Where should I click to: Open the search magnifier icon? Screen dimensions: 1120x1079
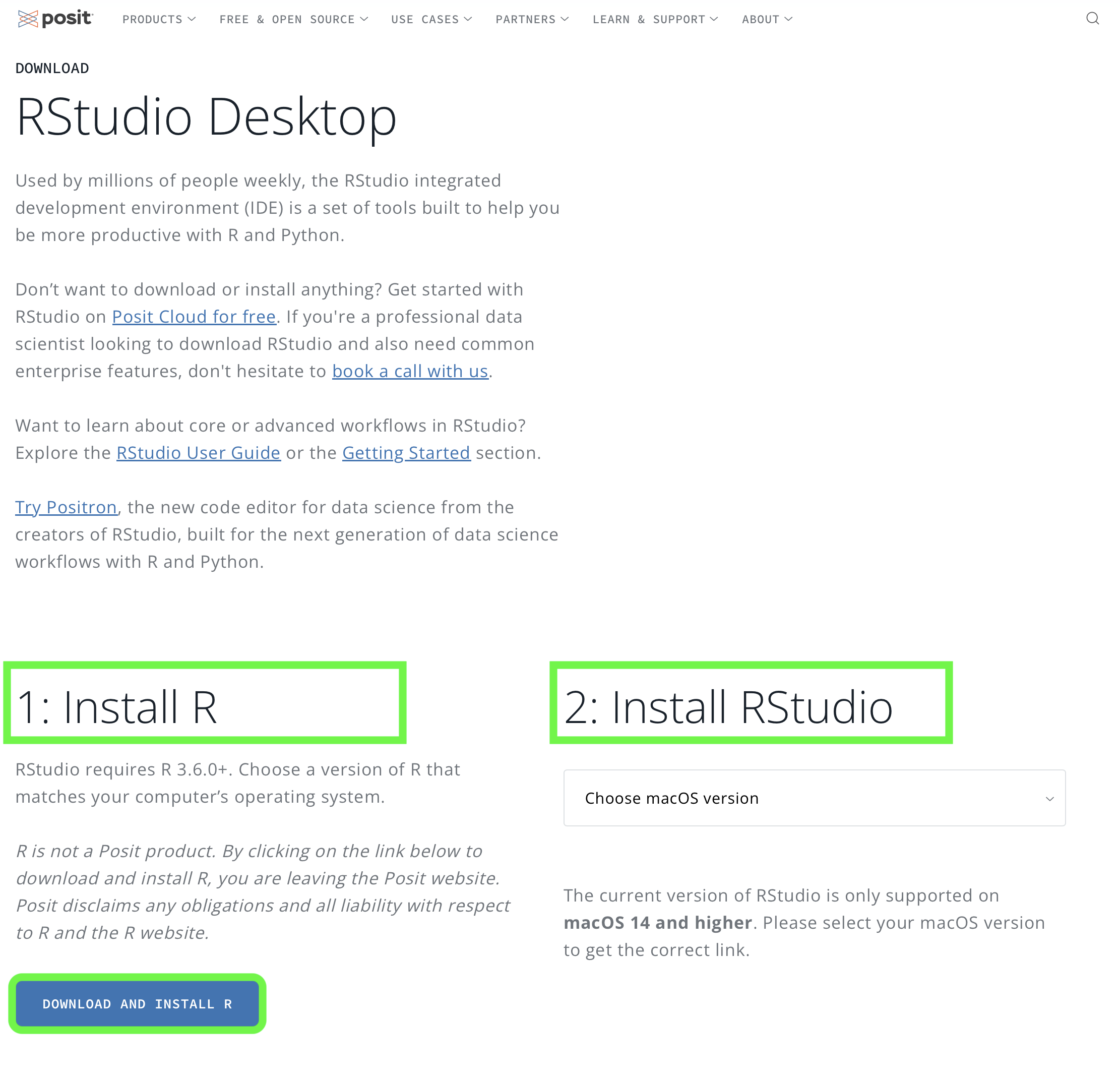1092,19
